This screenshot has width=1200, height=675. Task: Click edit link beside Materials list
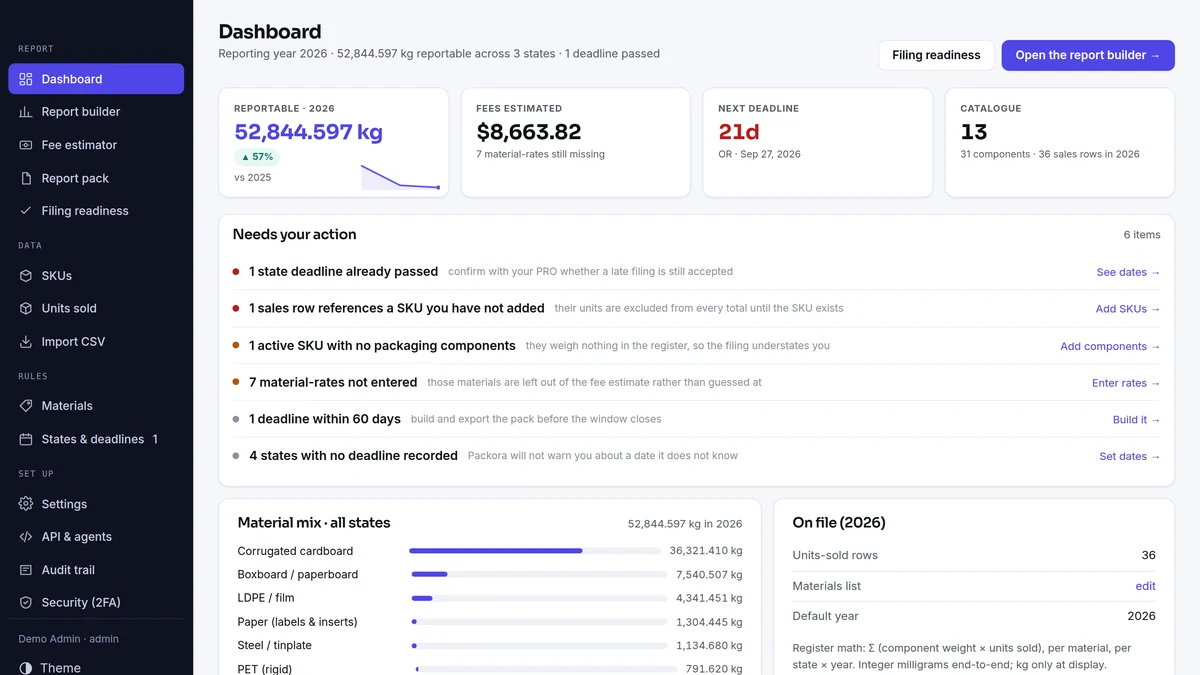(1146, 586)
